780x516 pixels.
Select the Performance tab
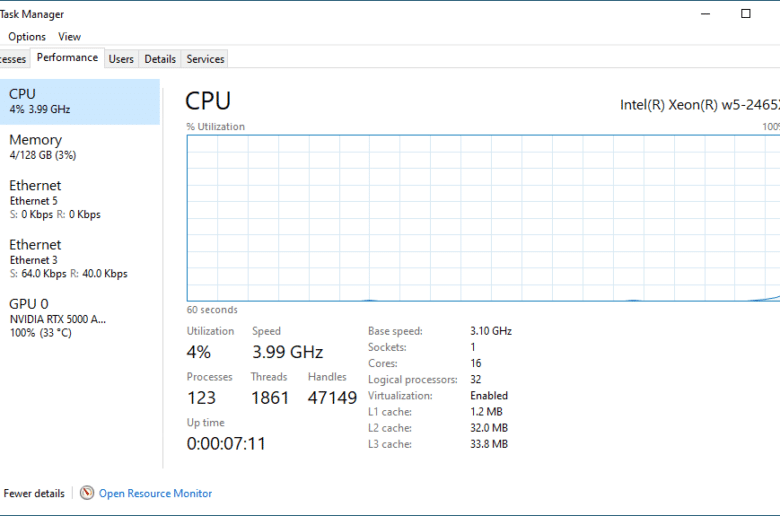(x=67, y=58)
